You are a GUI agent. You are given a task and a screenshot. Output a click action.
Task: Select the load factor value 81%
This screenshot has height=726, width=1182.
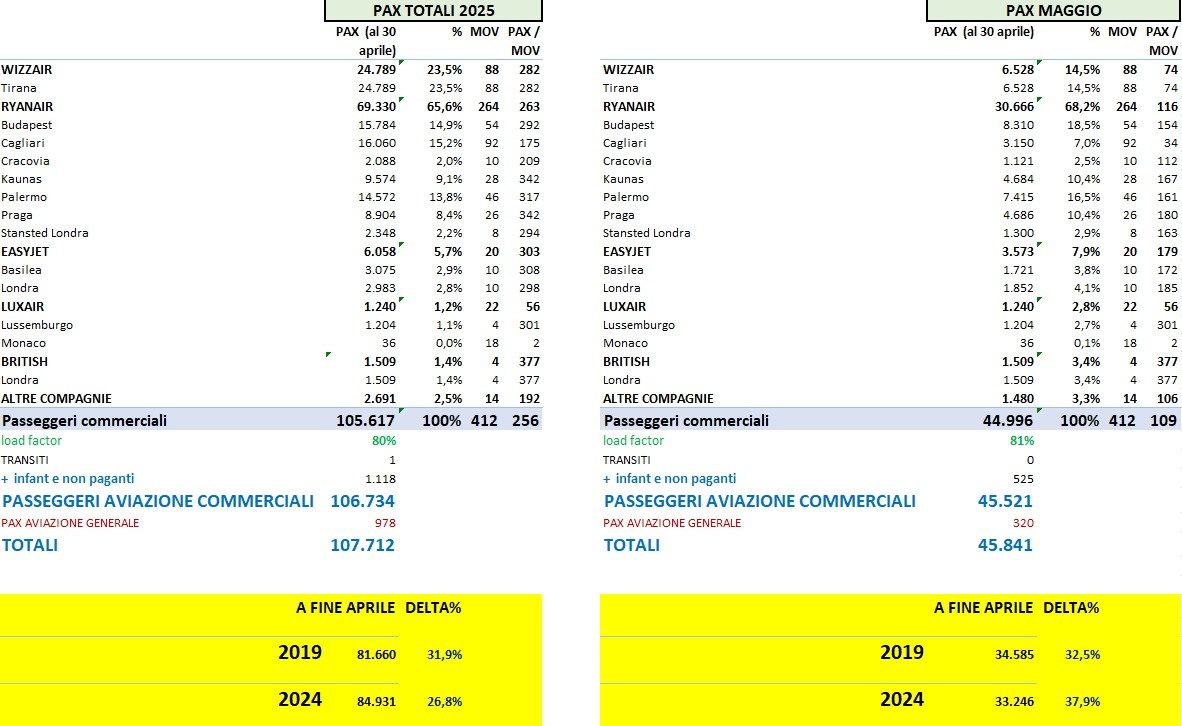[x=1022, y=440]
